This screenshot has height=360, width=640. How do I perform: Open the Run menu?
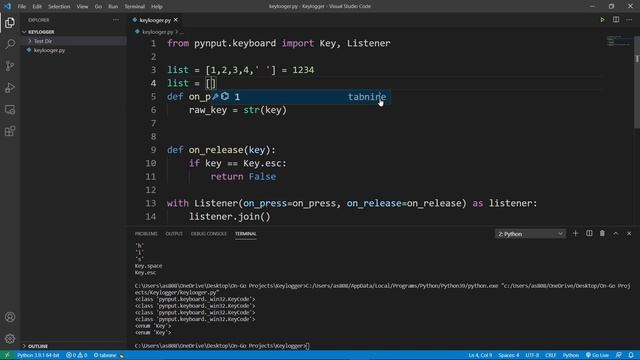(x=113, y=7)
